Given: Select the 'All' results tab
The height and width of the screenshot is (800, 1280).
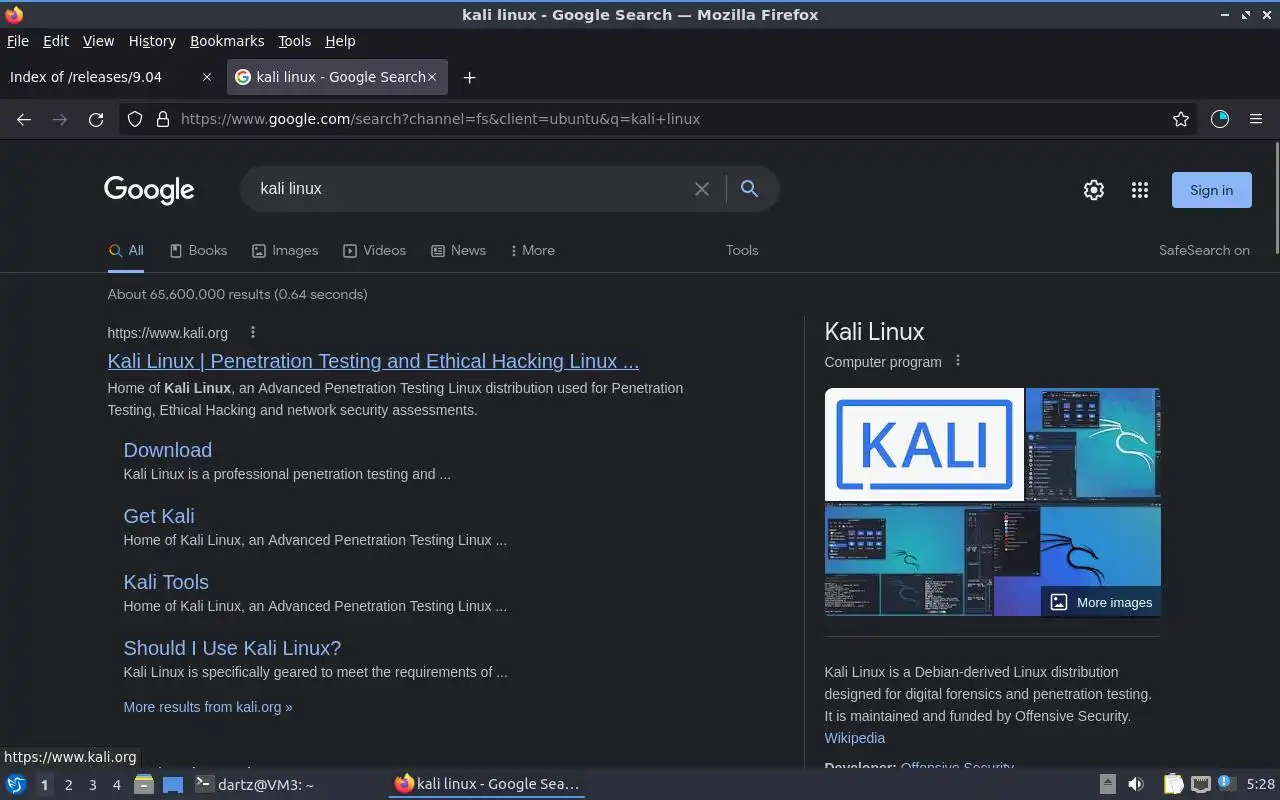Looking at the screenshot, I should click(x=126, y=250).
